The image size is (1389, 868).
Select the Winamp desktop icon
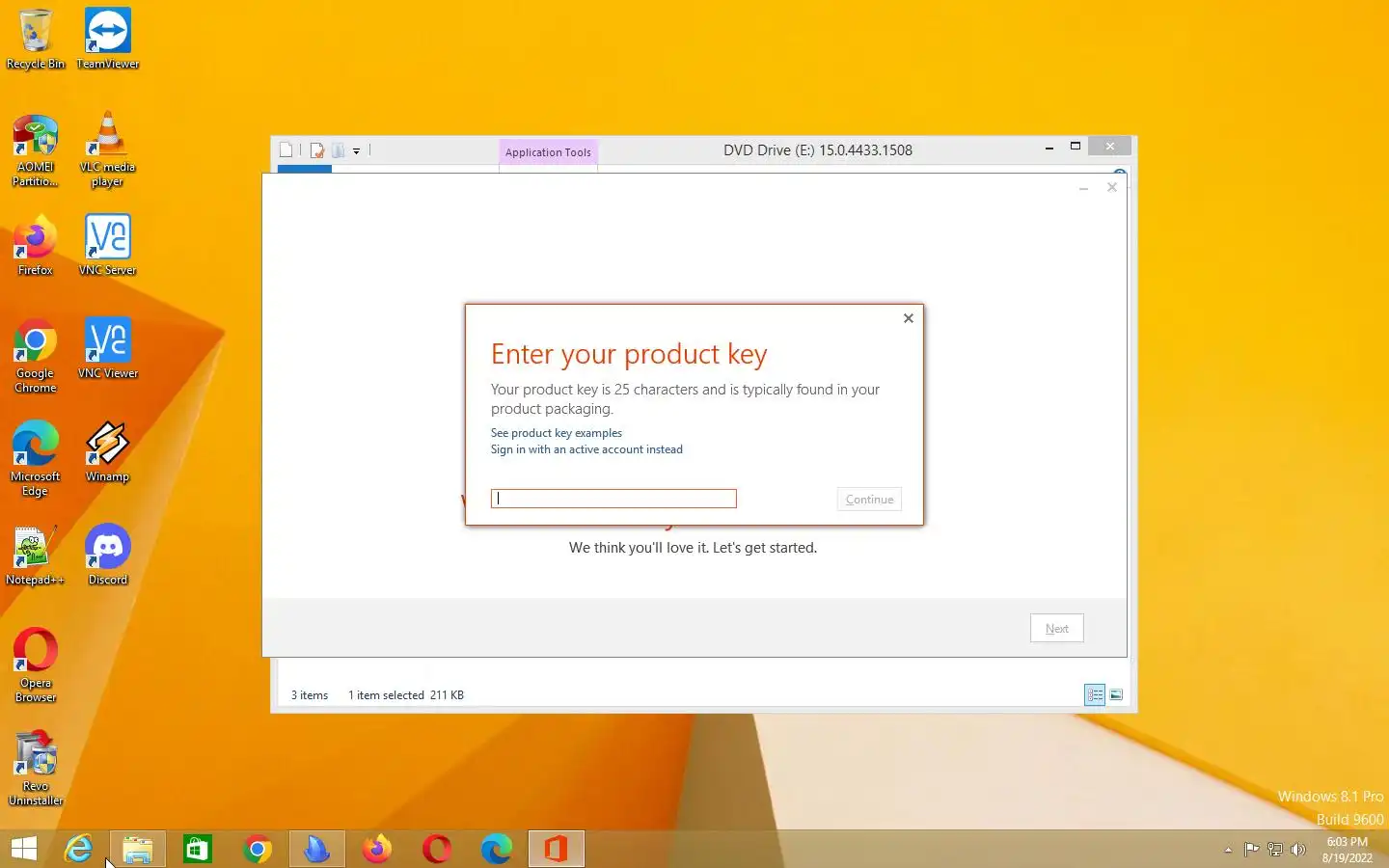(107, 452)
